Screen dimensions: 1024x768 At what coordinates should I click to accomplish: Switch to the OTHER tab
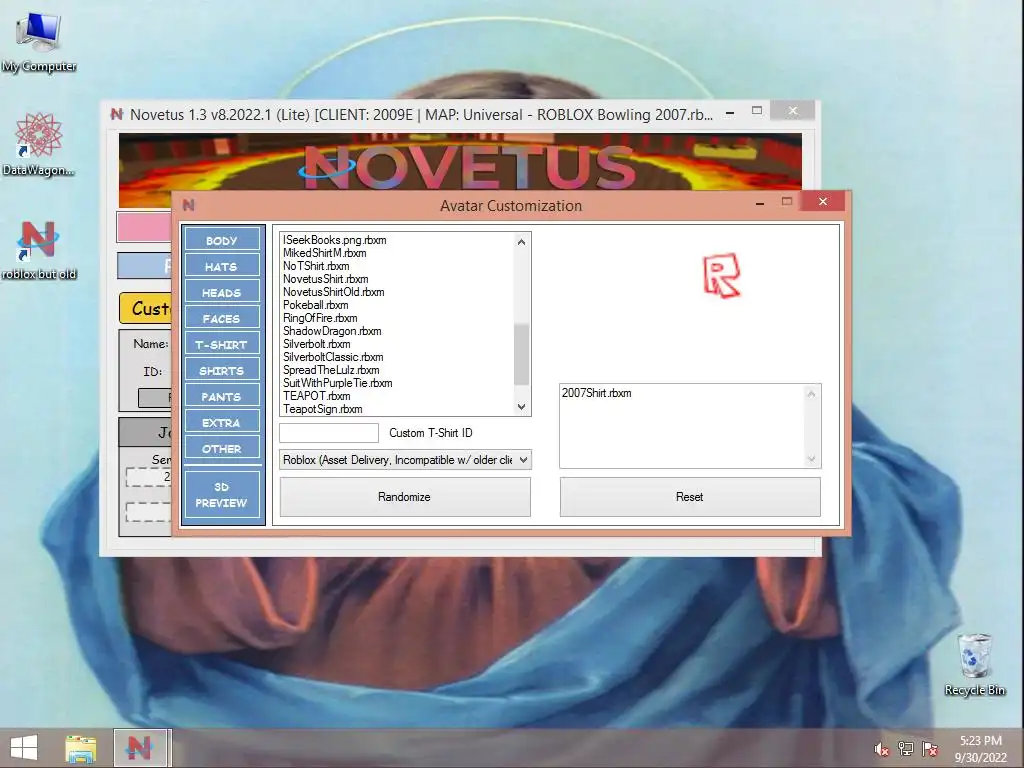click(222, 449)
